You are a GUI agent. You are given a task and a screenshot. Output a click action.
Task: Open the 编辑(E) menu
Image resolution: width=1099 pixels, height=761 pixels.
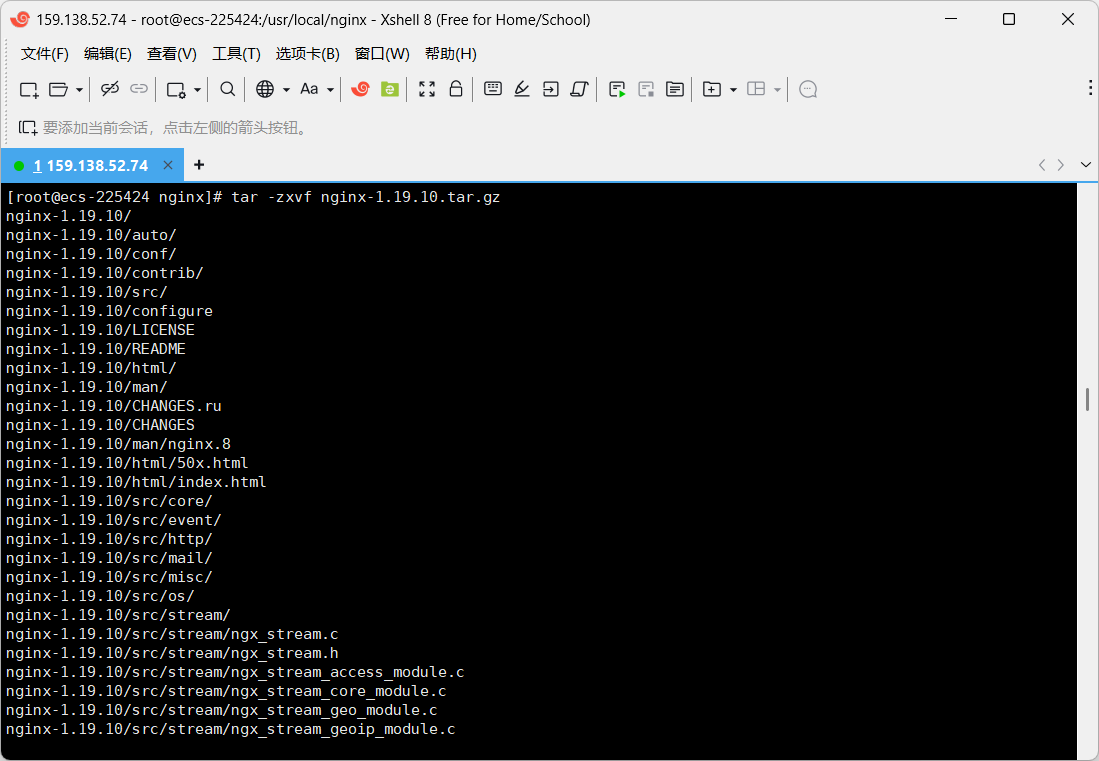point(107,54)
